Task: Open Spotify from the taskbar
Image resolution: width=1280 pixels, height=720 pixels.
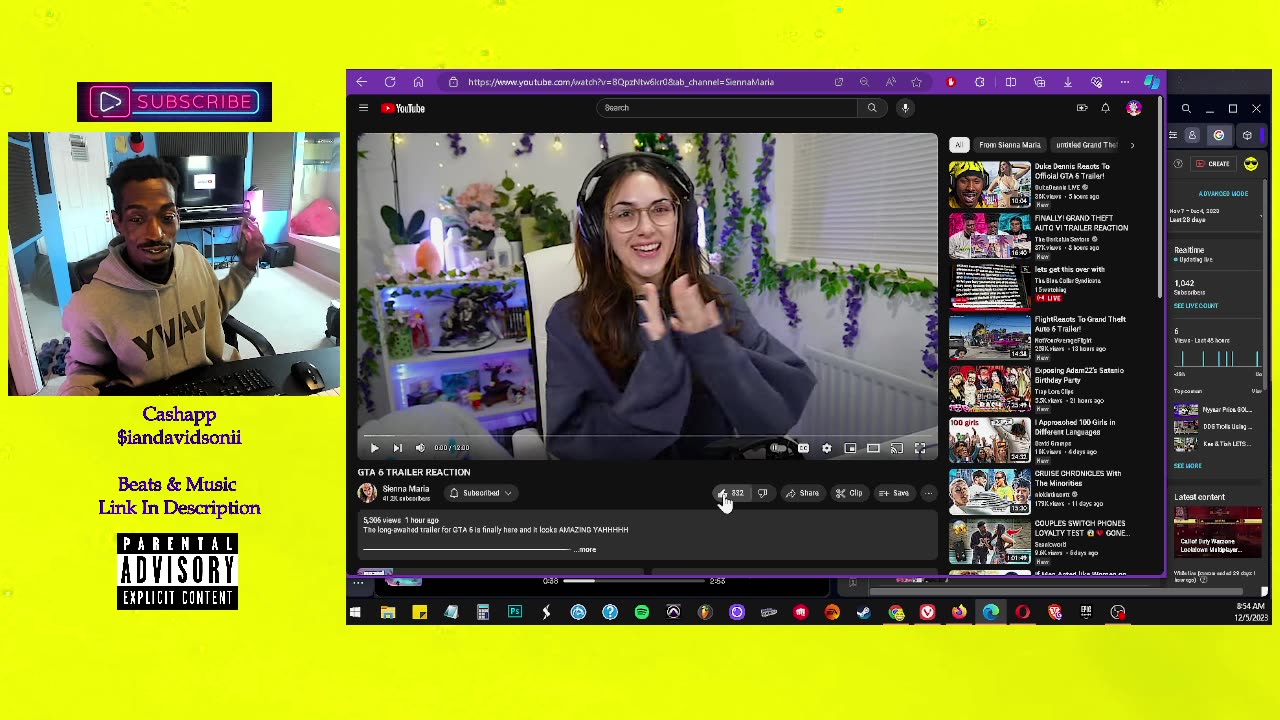Action: tap(641, 612)
